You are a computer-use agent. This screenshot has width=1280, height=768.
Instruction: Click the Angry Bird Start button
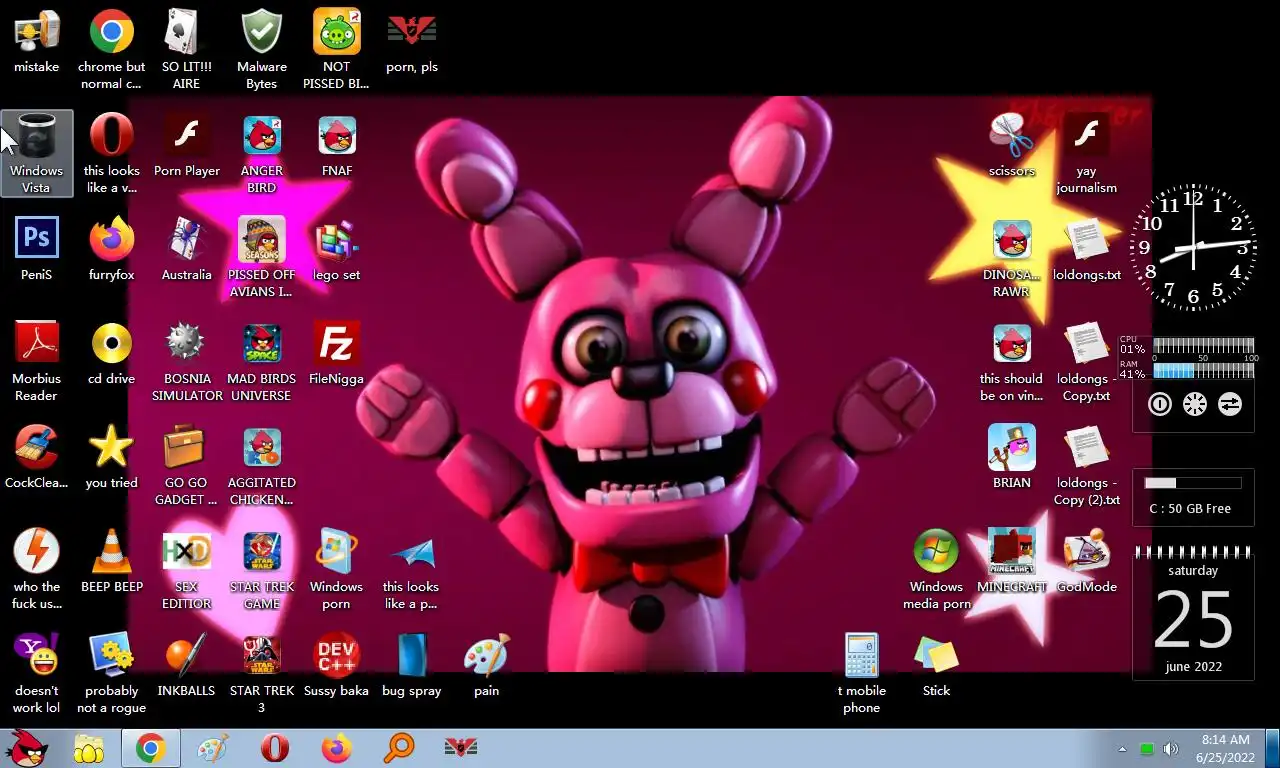(x=27, y=747)
